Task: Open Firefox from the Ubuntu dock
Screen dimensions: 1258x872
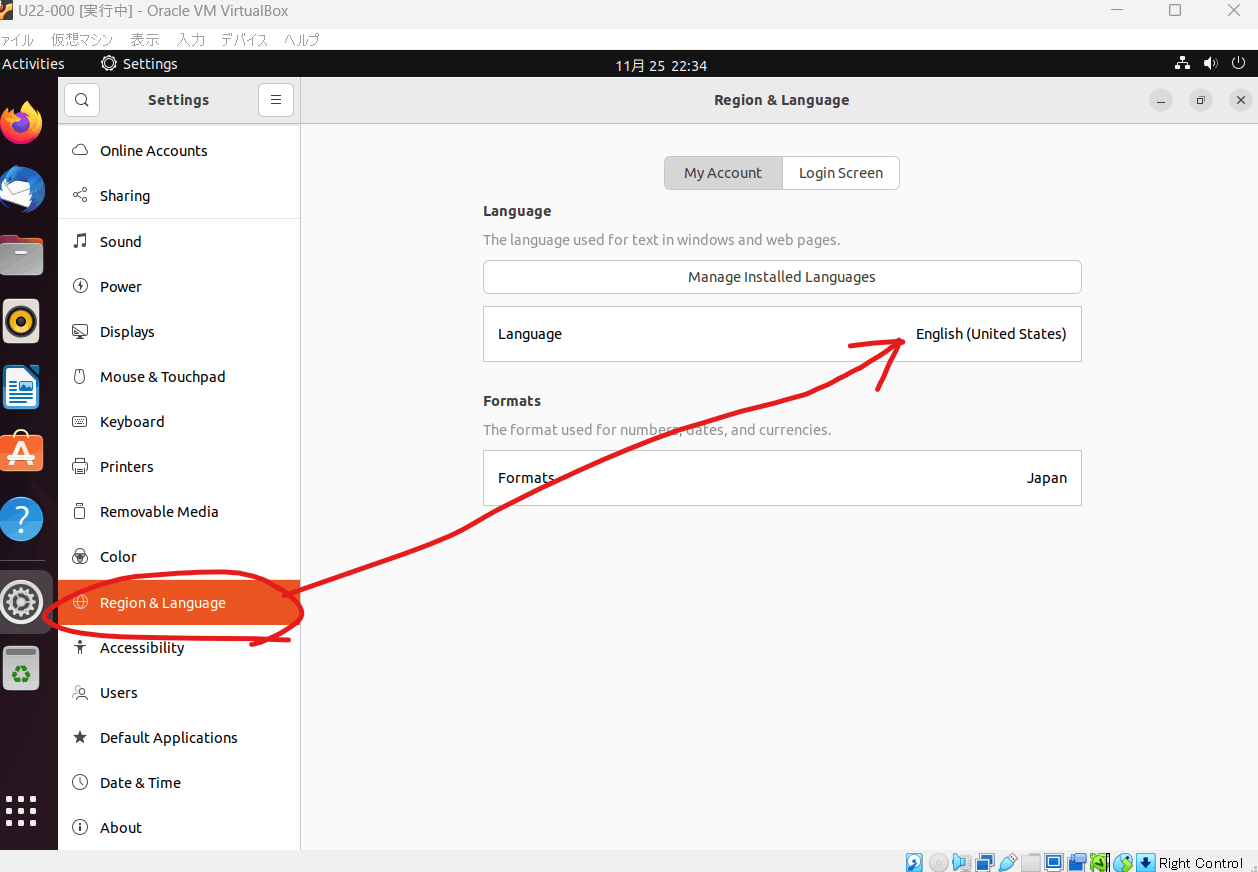Action: pos(21,123)
